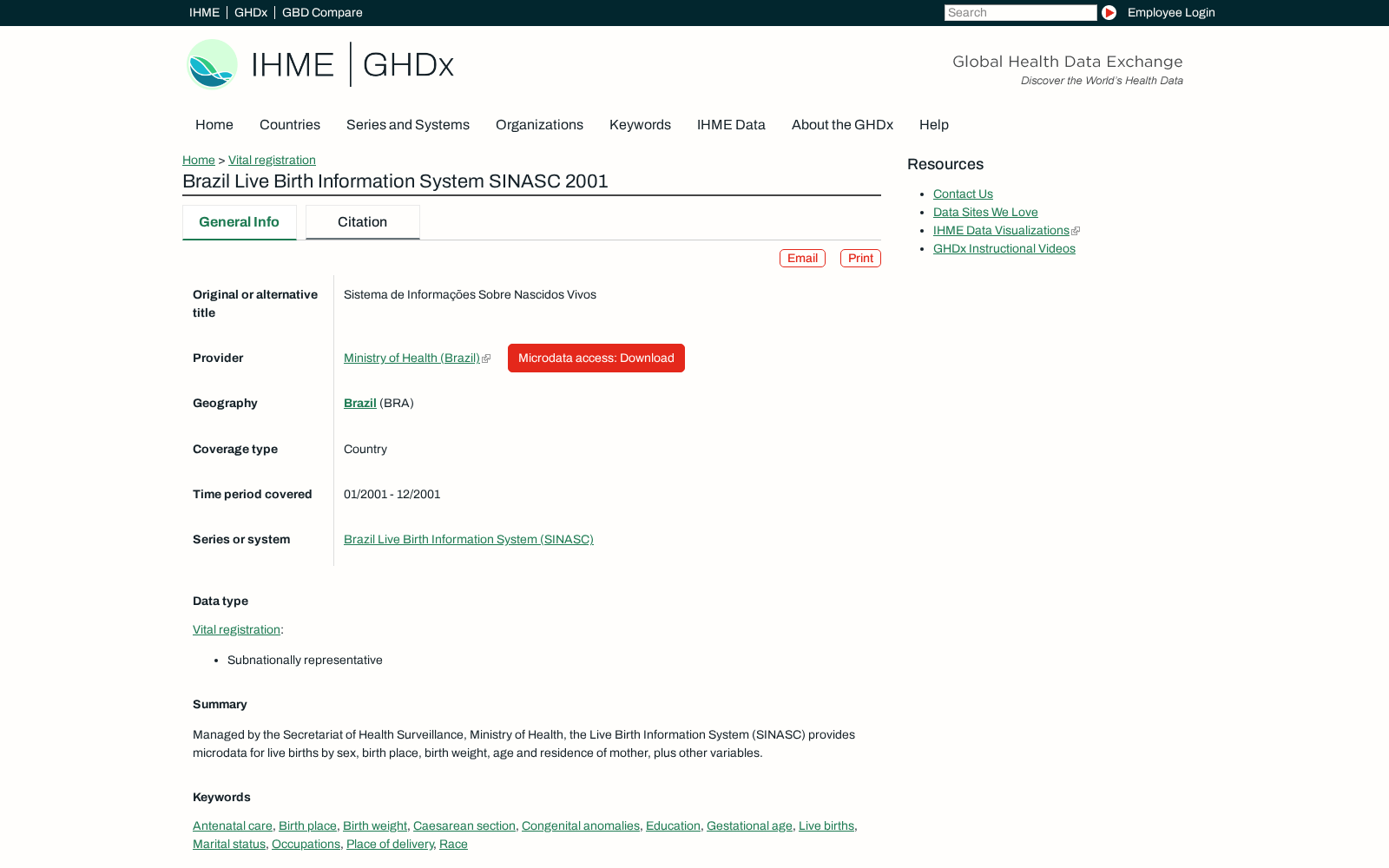This screenshot has height=868, width=1389.
Task: Open the Help menu
Action: 934,125
